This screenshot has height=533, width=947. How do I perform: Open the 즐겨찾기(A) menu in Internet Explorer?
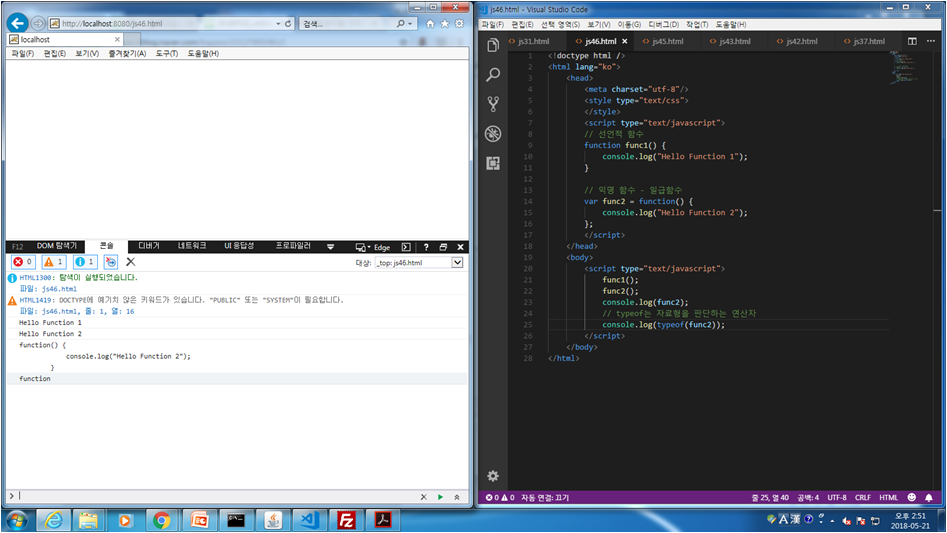(x=127, y=53)
